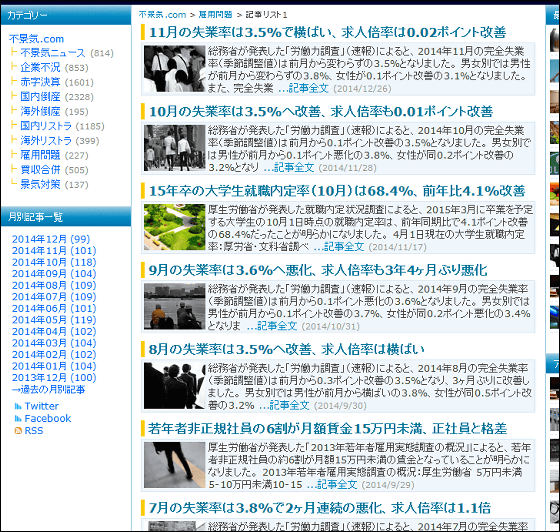Open 11月の失業率 article headline
This screenshot has width=560, height=532.
pyautogui.click(x=327, y=32)
